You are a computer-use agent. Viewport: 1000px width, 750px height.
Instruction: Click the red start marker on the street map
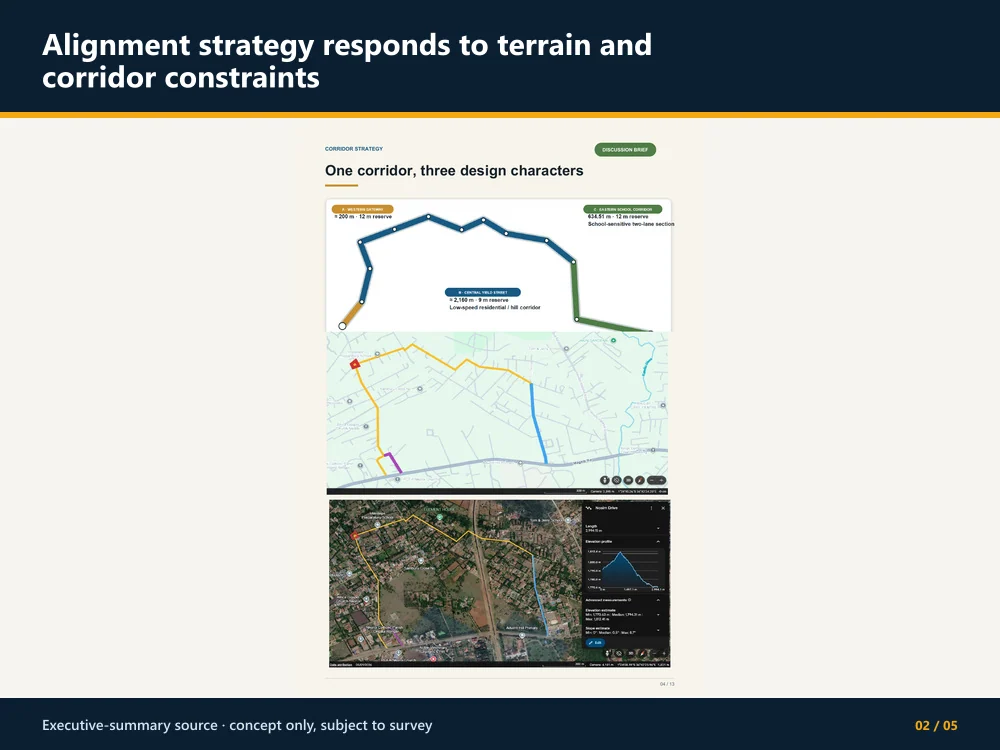(355, 364)
